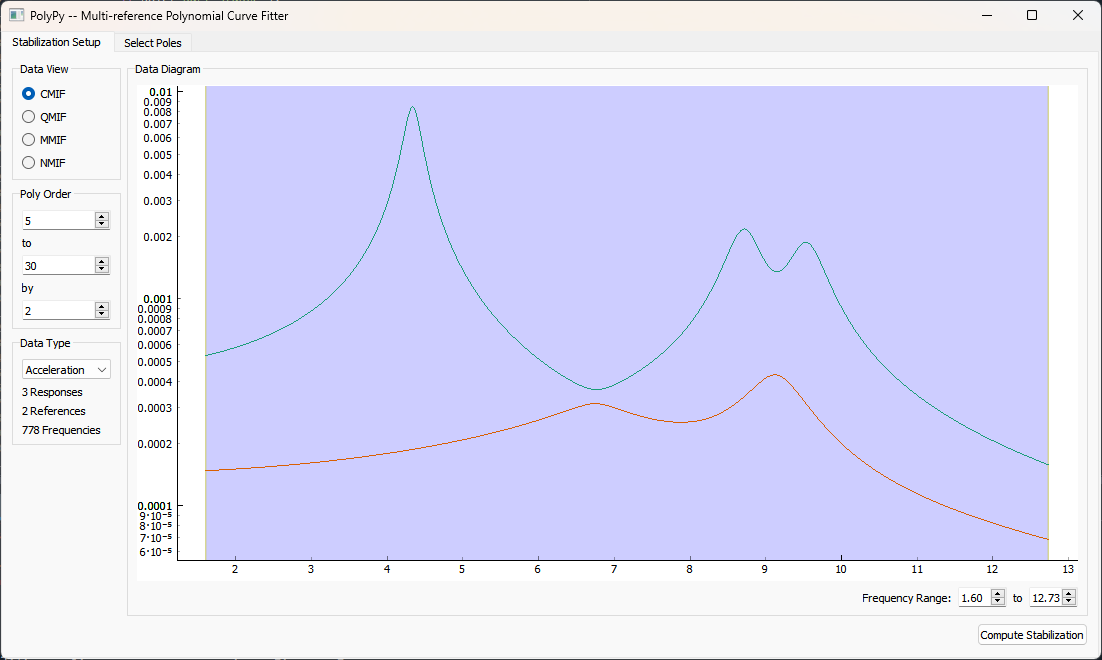Decrease minimum poly order from 5
This screenshot has width=1102, height=660.
click(101, 224)
